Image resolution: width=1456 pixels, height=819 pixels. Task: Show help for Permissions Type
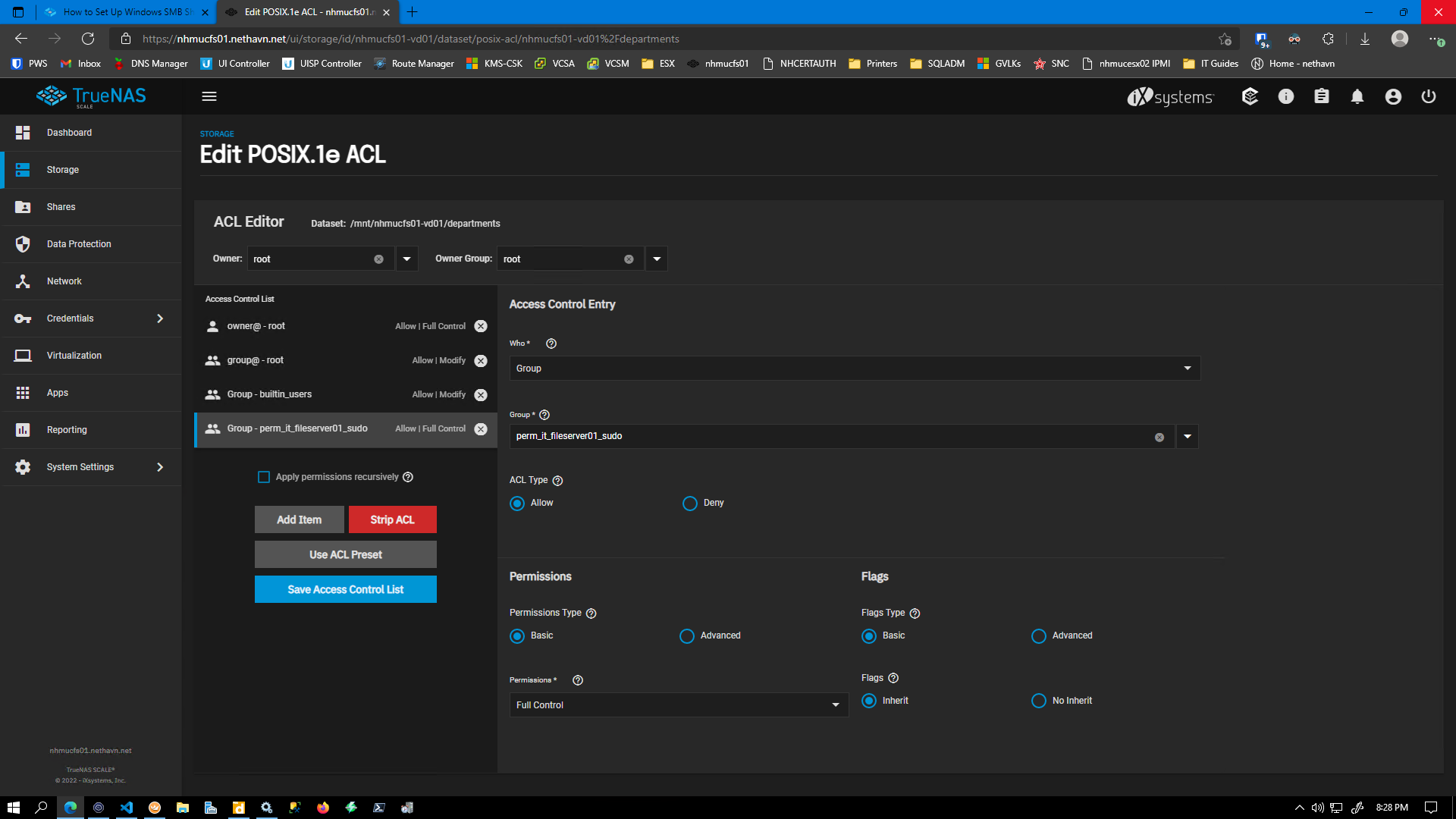click(591, 613)
